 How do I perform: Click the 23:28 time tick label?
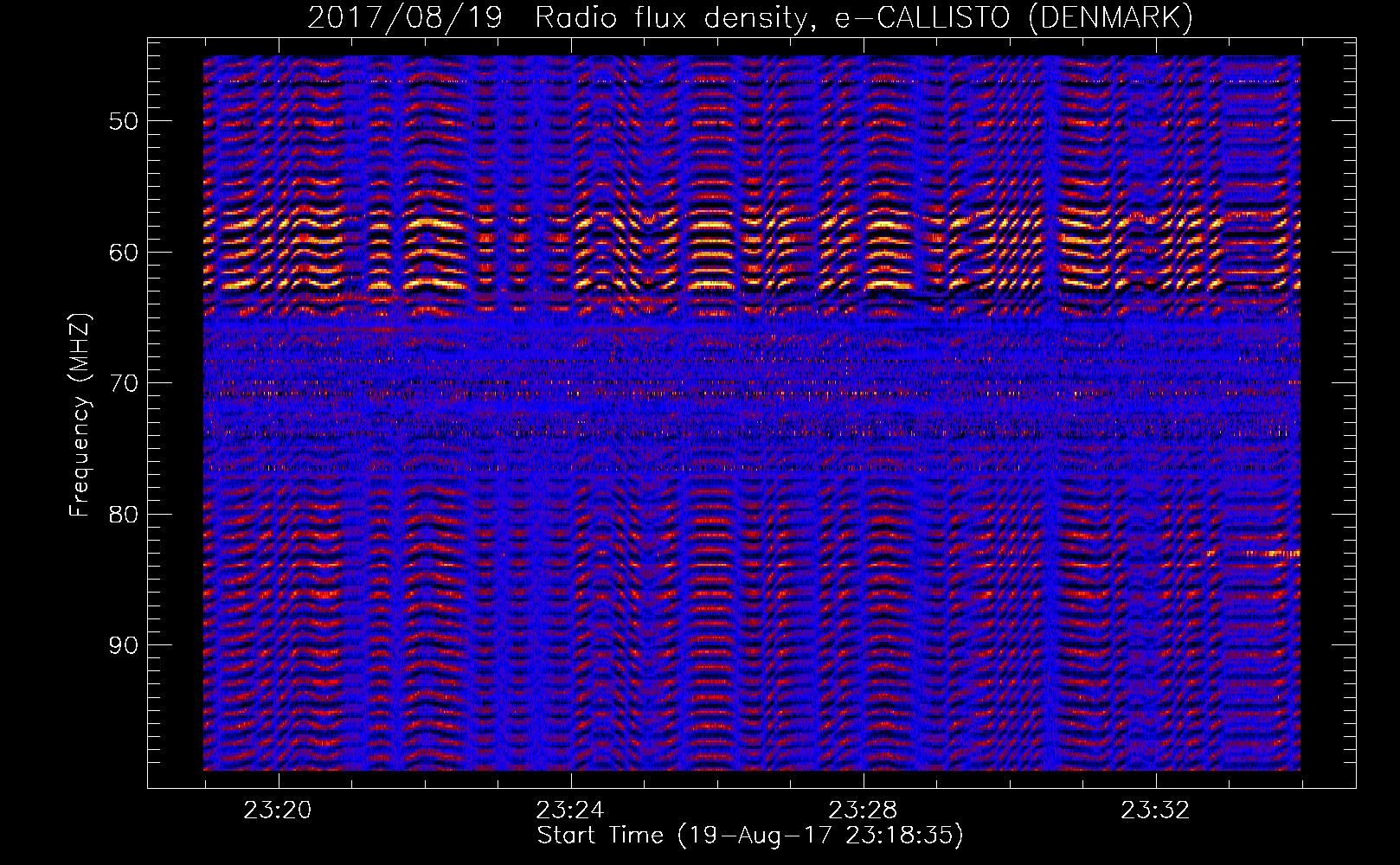coord(863,811)
